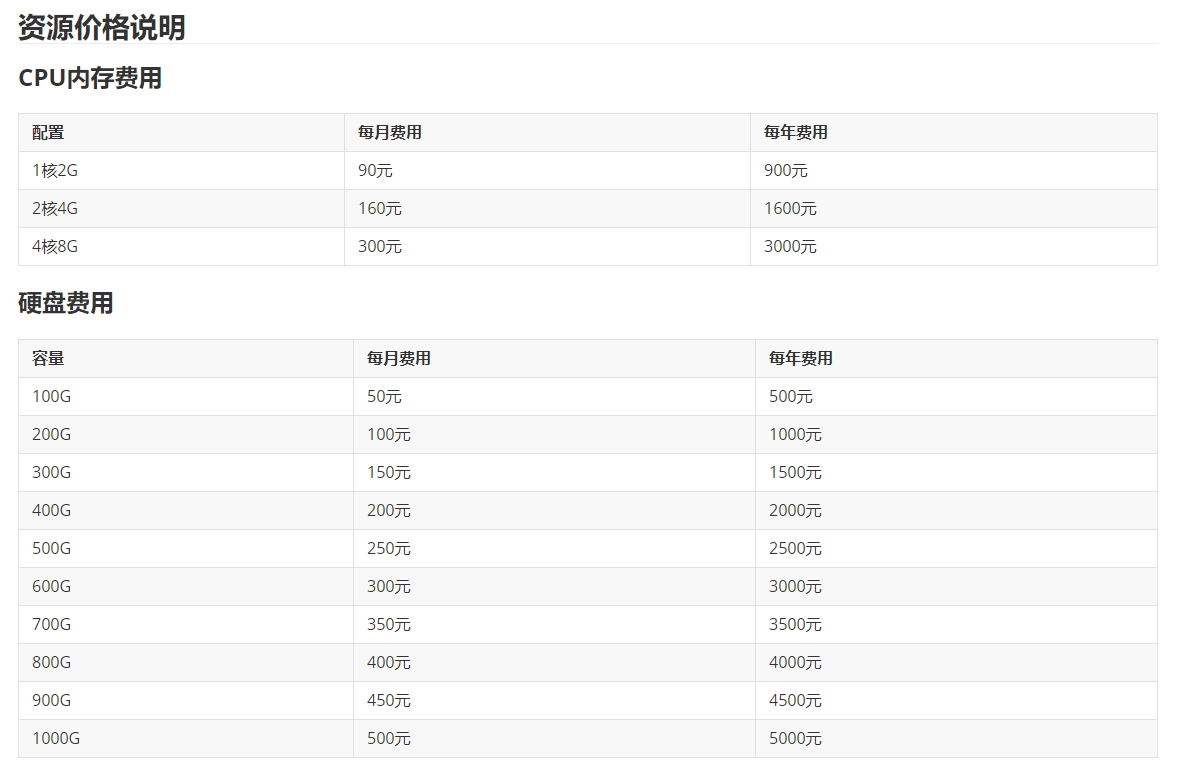Click 每月费用 header in the CPU table
This screenshot has width=1179, height=774.
tap(390, 133)
